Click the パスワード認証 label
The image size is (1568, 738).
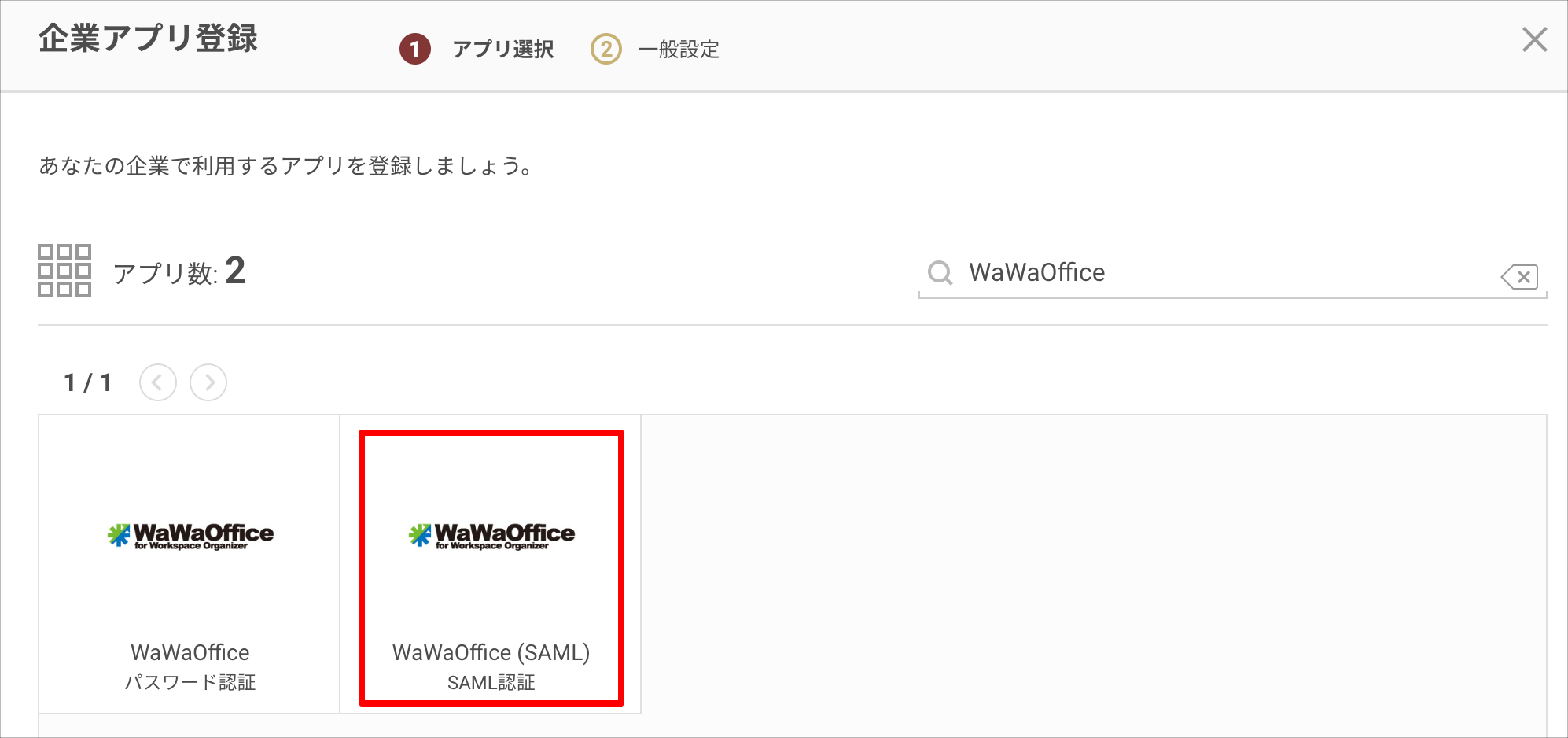click(x=190, y=682)
